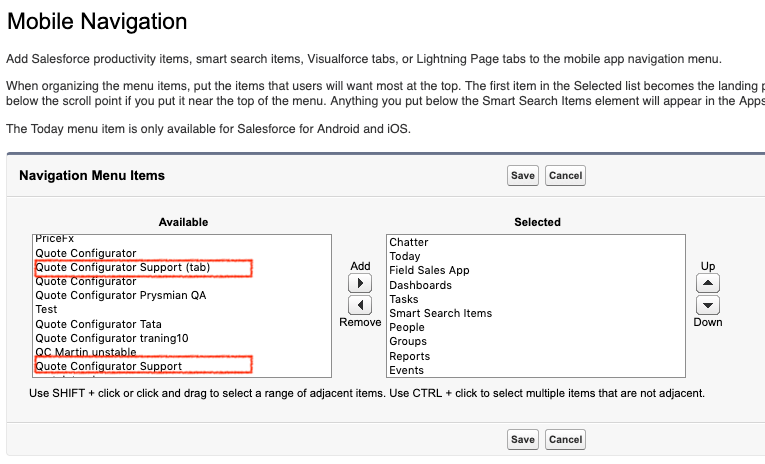Screen dimensions: 765x464
Task: Select Groups in Selected list
Action: (536, 342)
